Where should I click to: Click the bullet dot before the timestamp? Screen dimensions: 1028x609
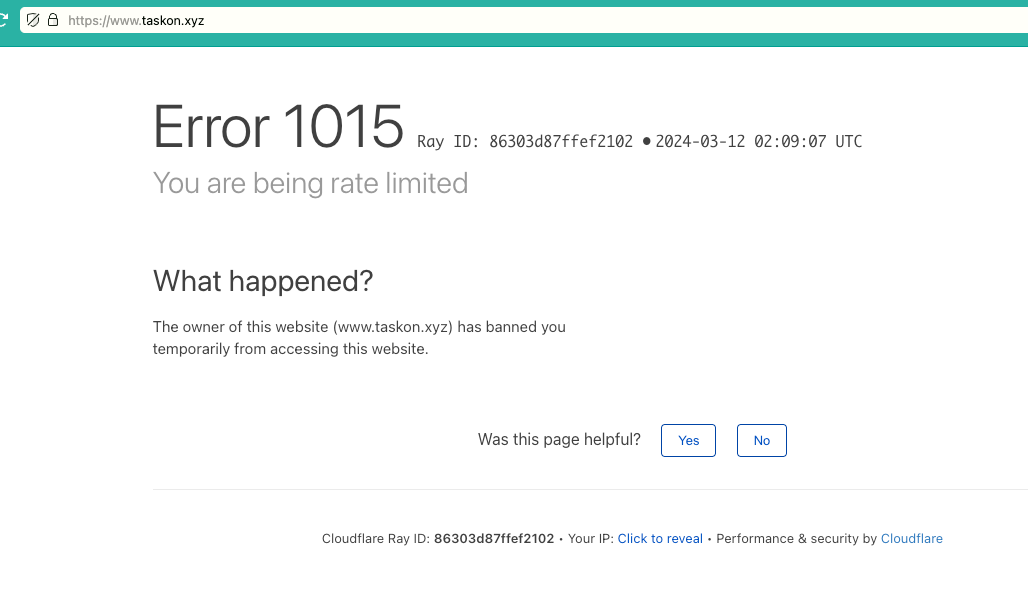coord(646,142)
